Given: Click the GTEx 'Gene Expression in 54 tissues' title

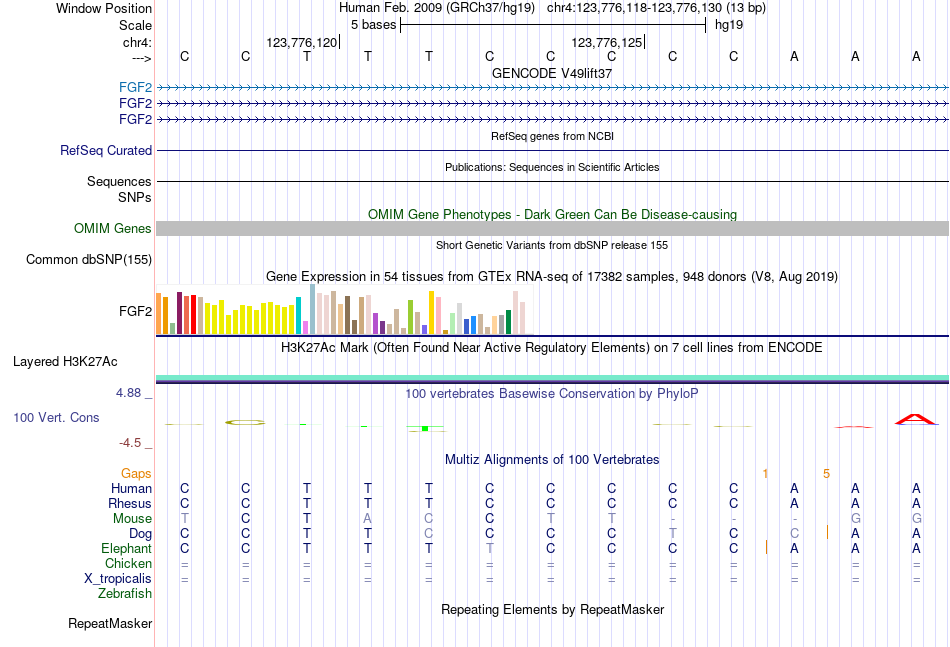Looking at the screenshot, I should [552, 277].
